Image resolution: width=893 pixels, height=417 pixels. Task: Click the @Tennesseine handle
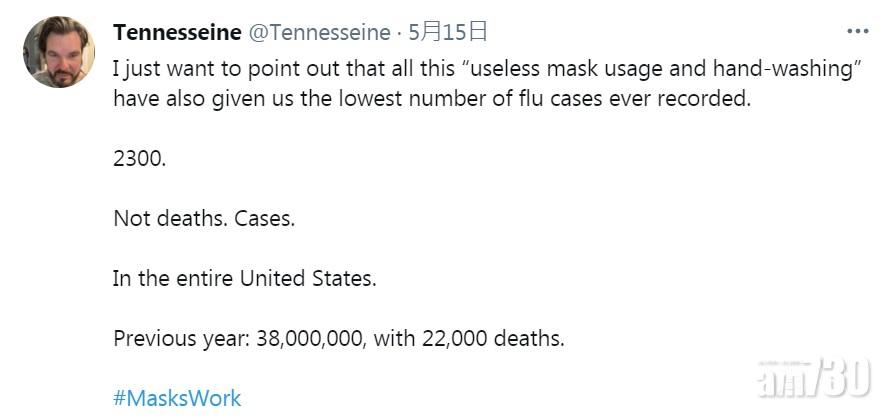(318, 32)
